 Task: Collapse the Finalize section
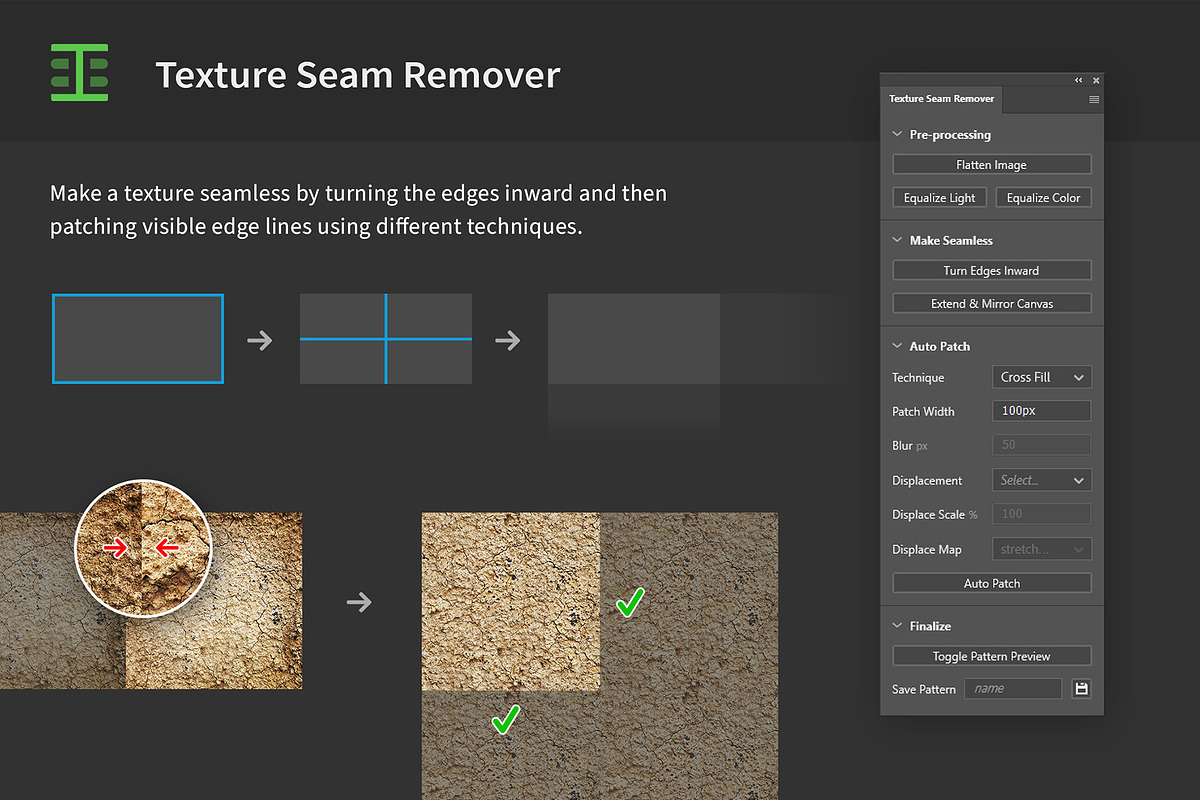[897, 625]
